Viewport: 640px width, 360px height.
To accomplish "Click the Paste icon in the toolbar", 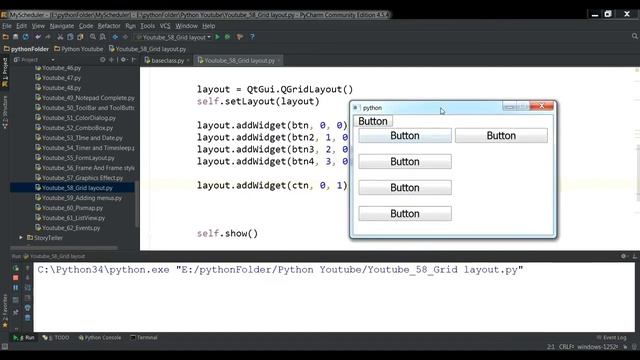I will pyautogui.click(x=80, y=37).
